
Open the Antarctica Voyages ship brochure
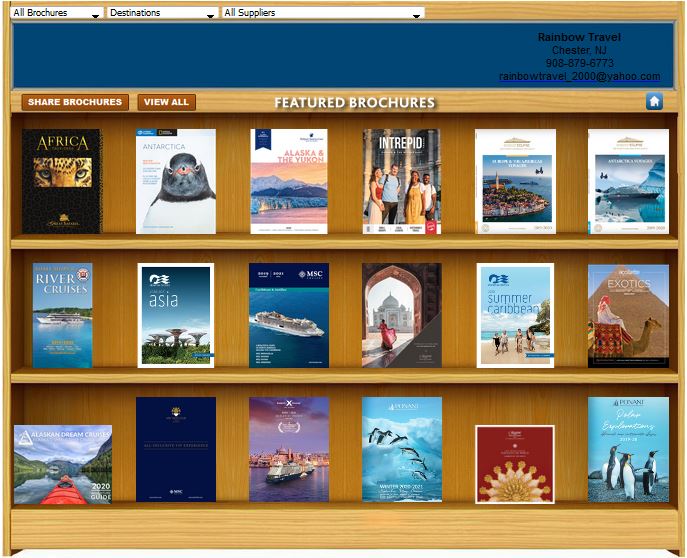pyautogui.click(x=628, y=181)
